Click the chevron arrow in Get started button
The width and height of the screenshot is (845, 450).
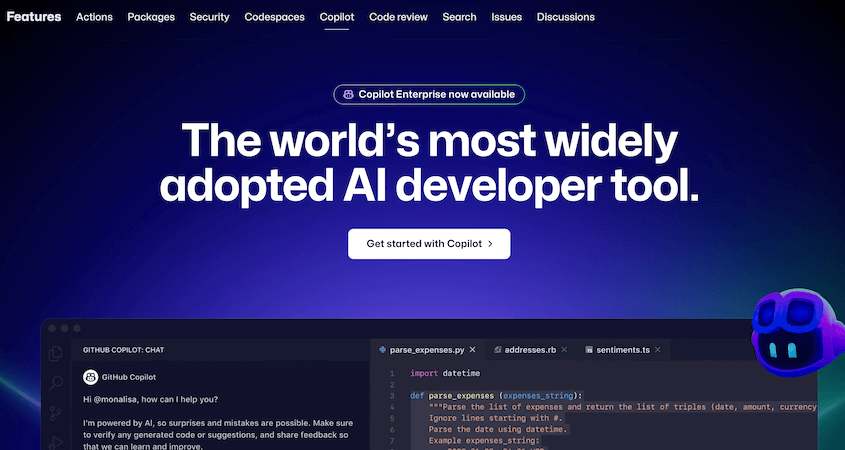[x=490, y=244]
